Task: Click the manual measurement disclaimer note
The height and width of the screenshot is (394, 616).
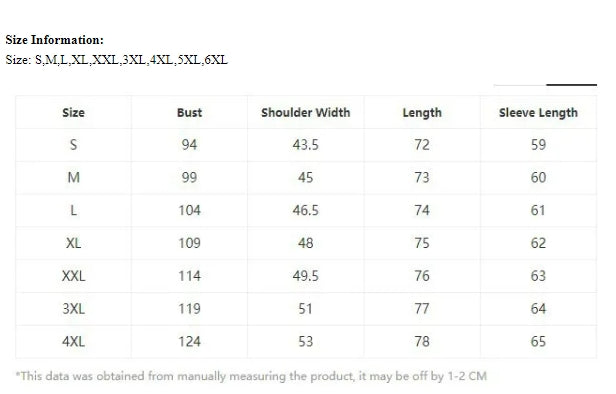Action: coord(251,376)
